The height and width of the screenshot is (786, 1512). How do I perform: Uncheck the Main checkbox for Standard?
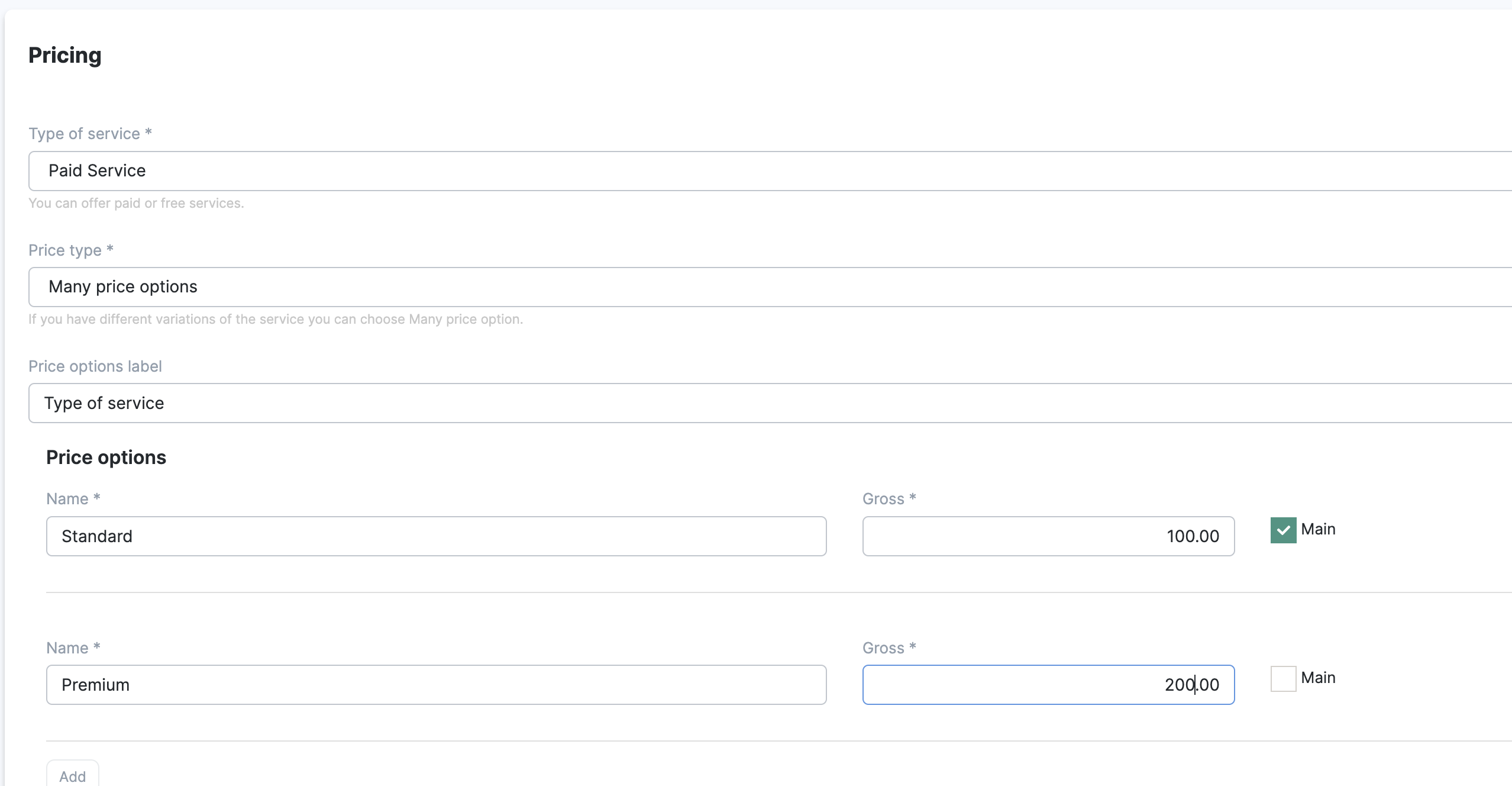1283,530
